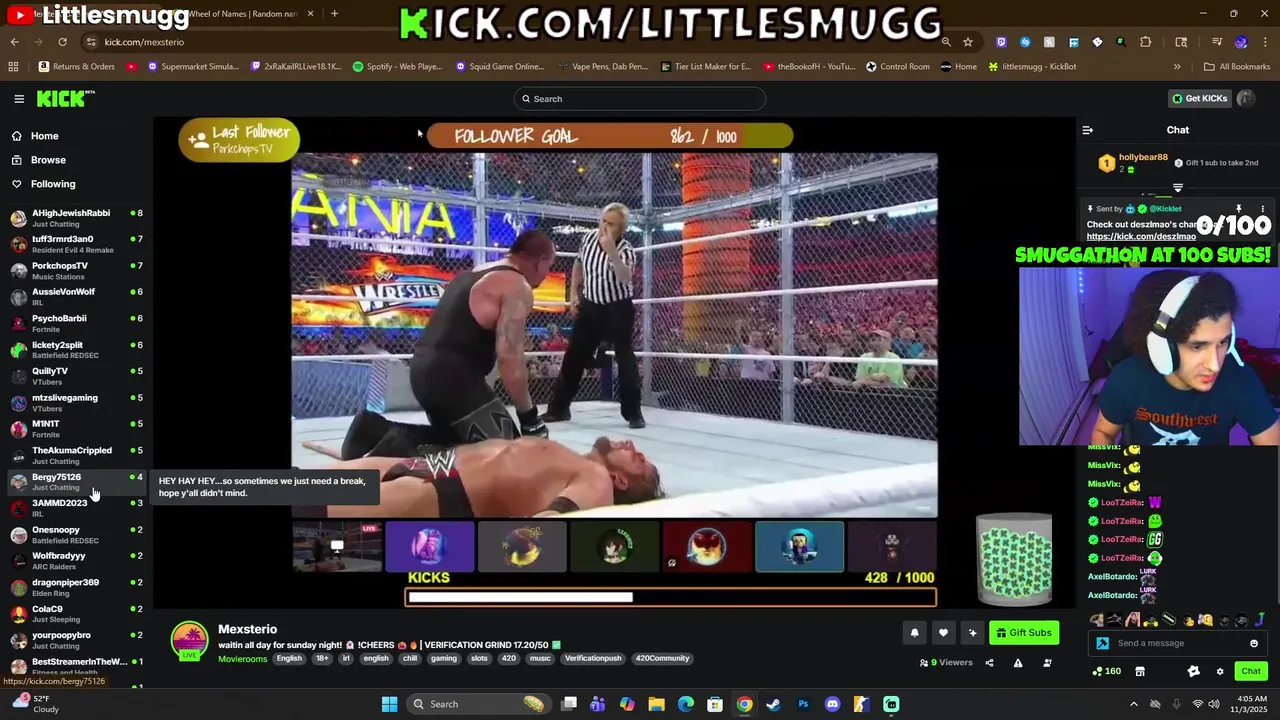The image size is (1280, 720).
Task: Open Discord from the taskbar
Action: (832, 704)
